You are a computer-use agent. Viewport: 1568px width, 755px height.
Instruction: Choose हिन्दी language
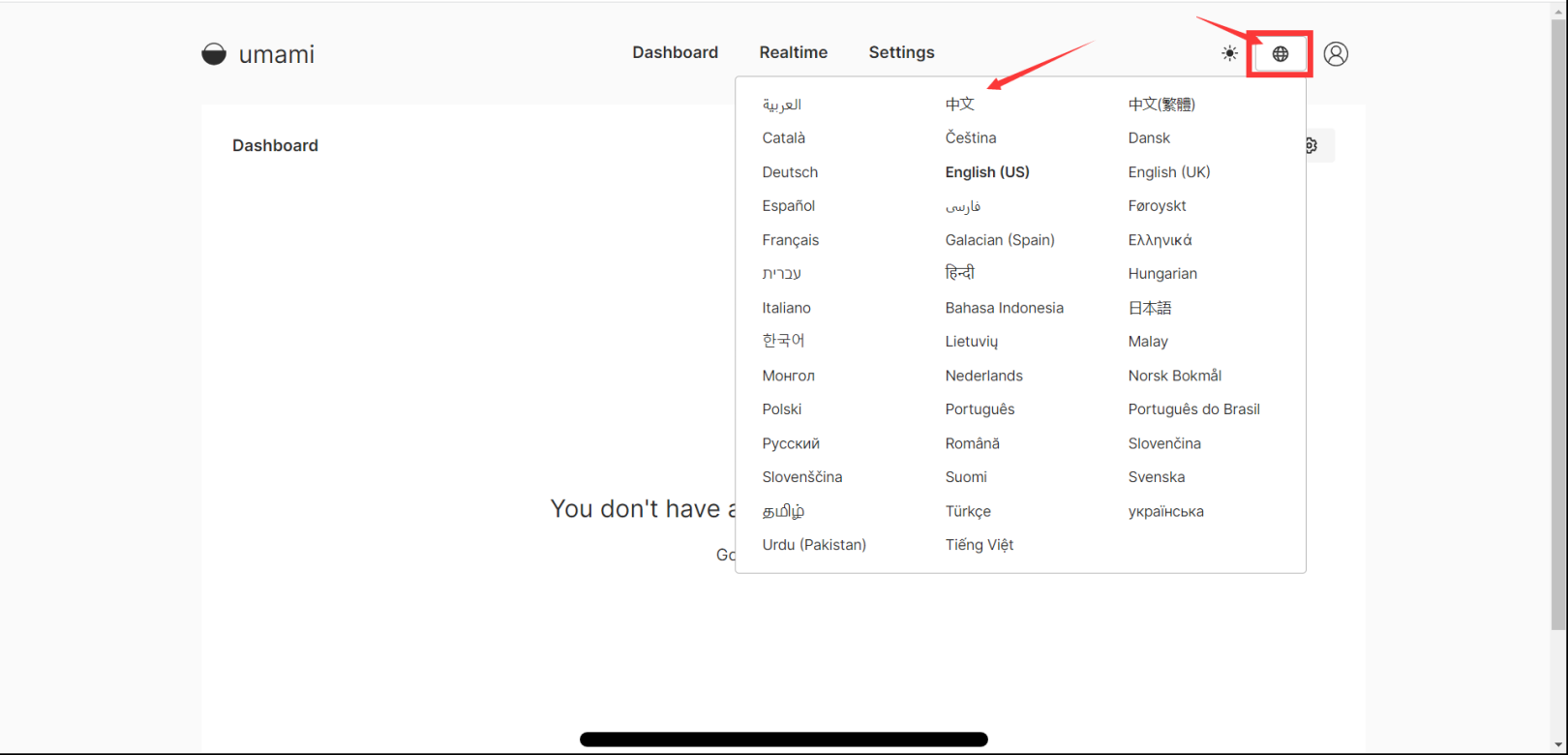[x=959, y=273]
